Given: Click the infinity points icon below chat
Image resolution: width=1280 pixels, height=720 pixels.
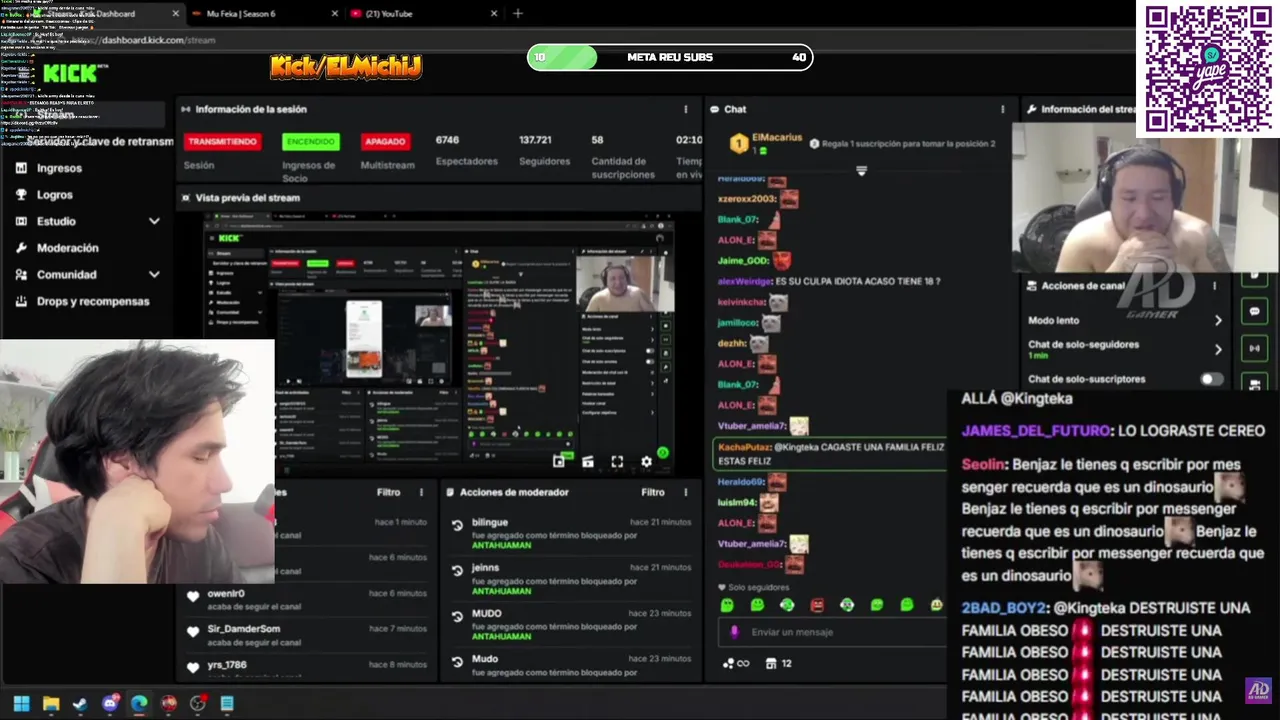Looking at the screenshot, I should [x=736, y=663].
